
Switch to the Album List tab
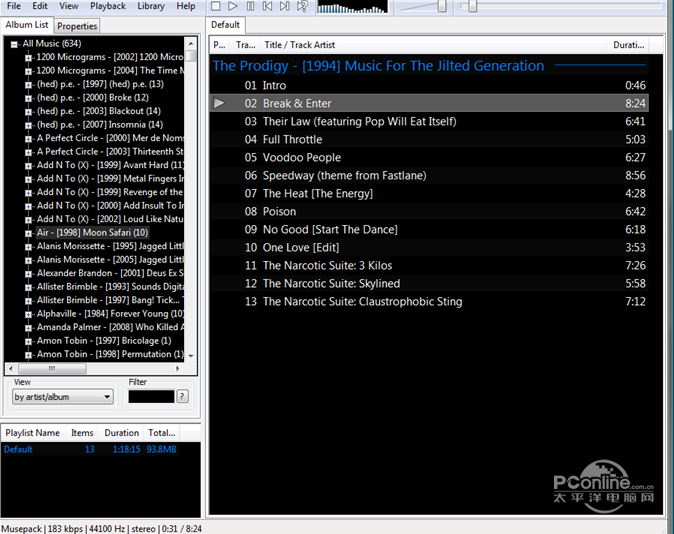click(x=27, y=25)
